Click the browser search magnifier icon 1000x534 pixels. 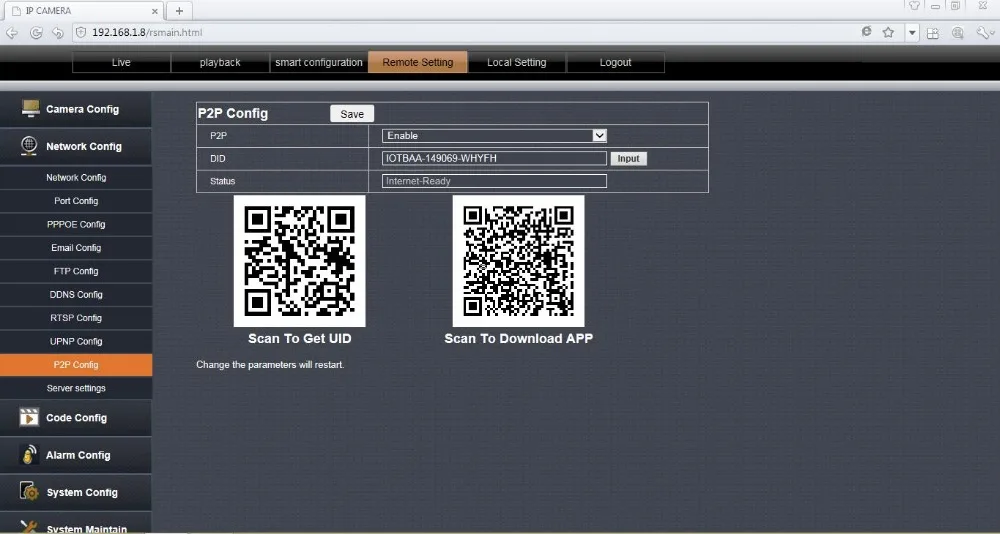(957, 33)
